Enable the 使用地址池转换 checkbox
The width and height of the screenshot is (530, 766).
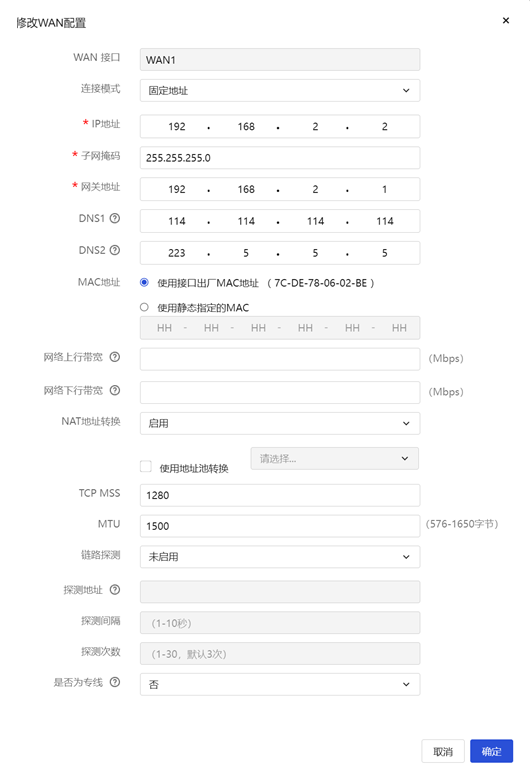click(x=146, y=466)
